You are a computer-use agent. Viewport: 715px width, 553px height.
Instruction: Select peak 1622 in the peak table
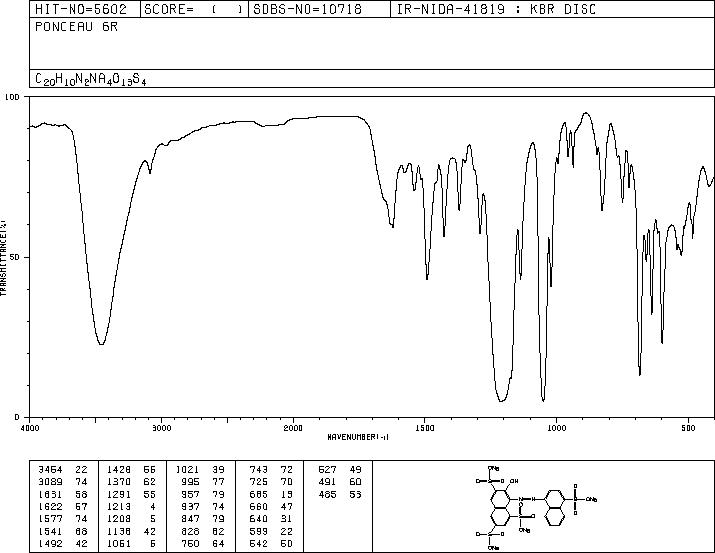pyautogui.click(x=50, y=506)
